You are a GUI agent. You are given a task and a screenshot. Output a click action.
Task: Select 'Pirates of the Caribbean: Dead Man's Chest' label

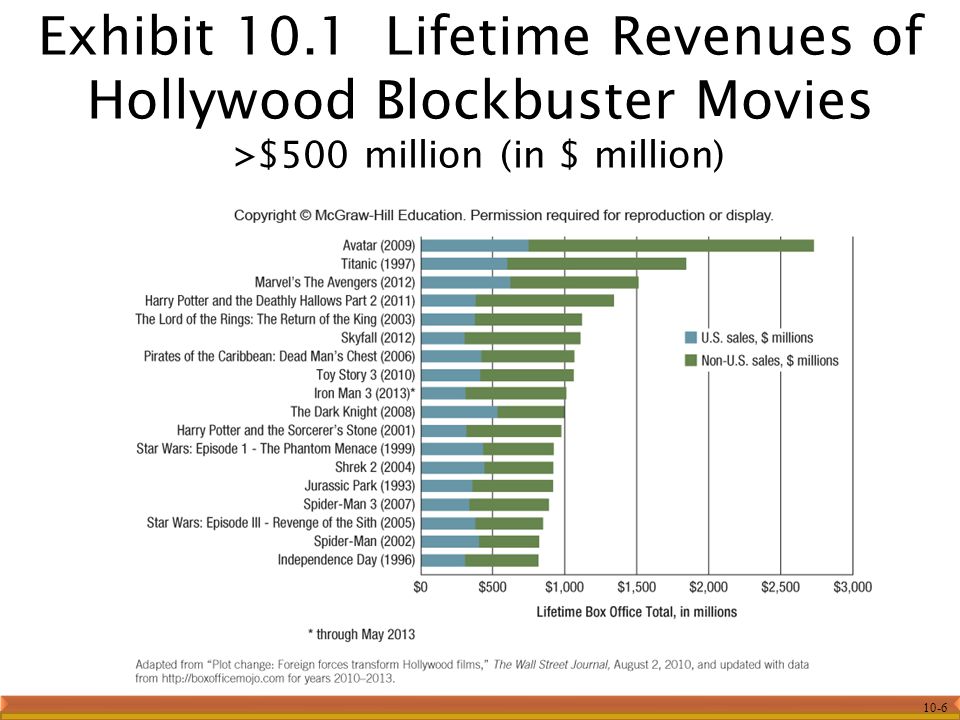[279, 356]
